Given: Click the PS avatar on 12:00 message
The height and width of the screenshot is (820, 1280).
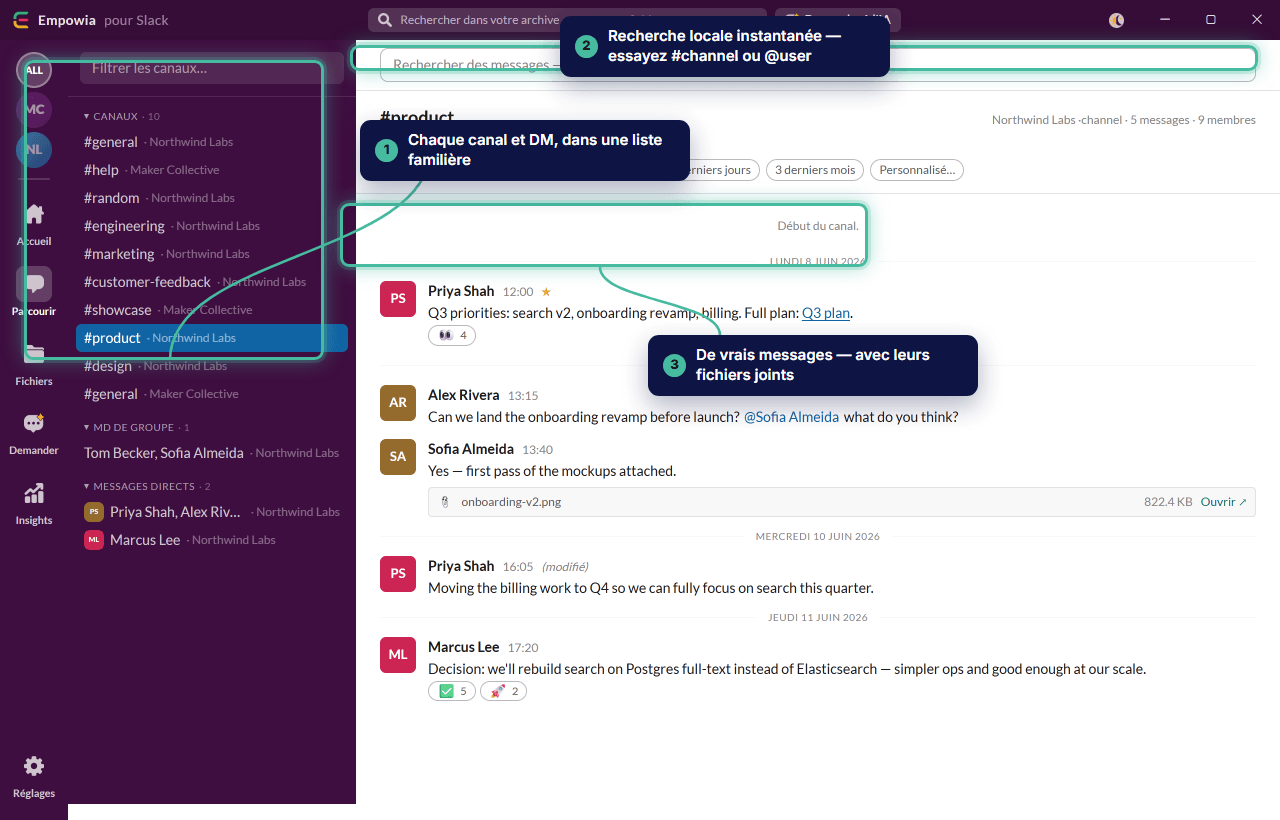Looking at the screenshot, I should coord(398,299).
